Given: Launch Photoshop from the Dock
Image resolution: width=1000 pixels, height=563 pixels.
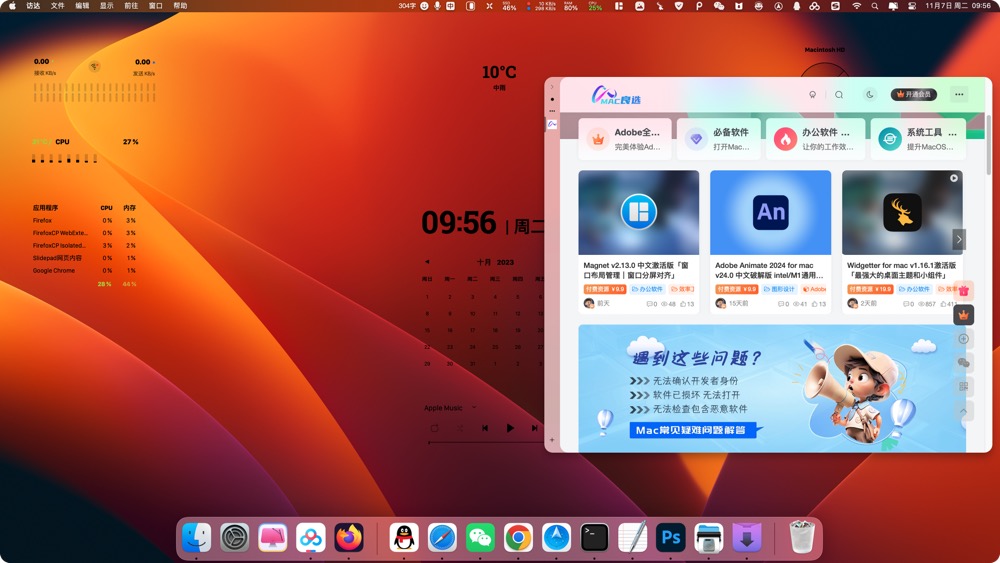Looking at the screenshot, I should pyautogui.click(x=671, y=537).
